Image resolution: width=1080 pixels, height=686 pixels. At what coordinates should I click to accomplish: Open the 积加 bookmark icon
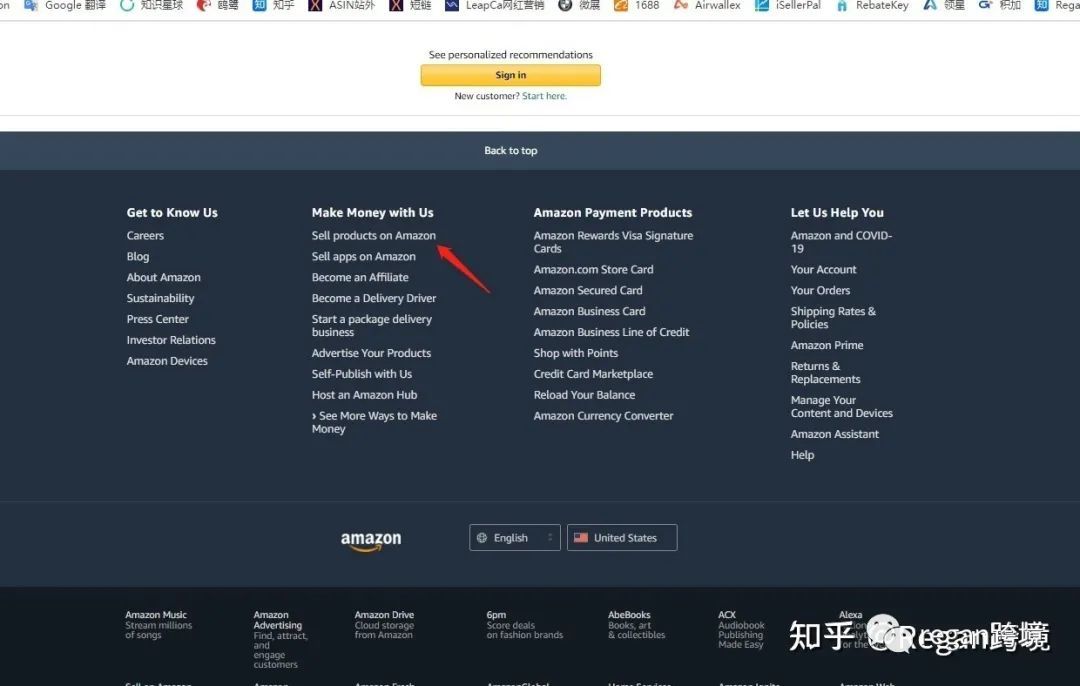986,6
